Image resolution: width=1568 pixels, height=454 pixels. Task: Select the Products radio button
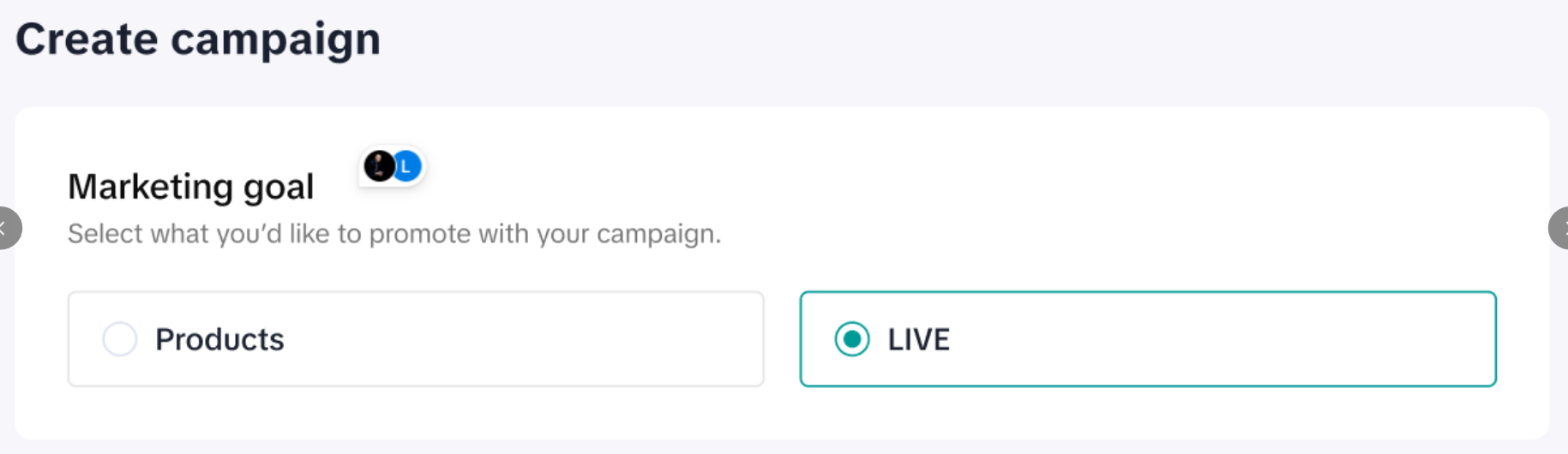click(x=119, y=339)
